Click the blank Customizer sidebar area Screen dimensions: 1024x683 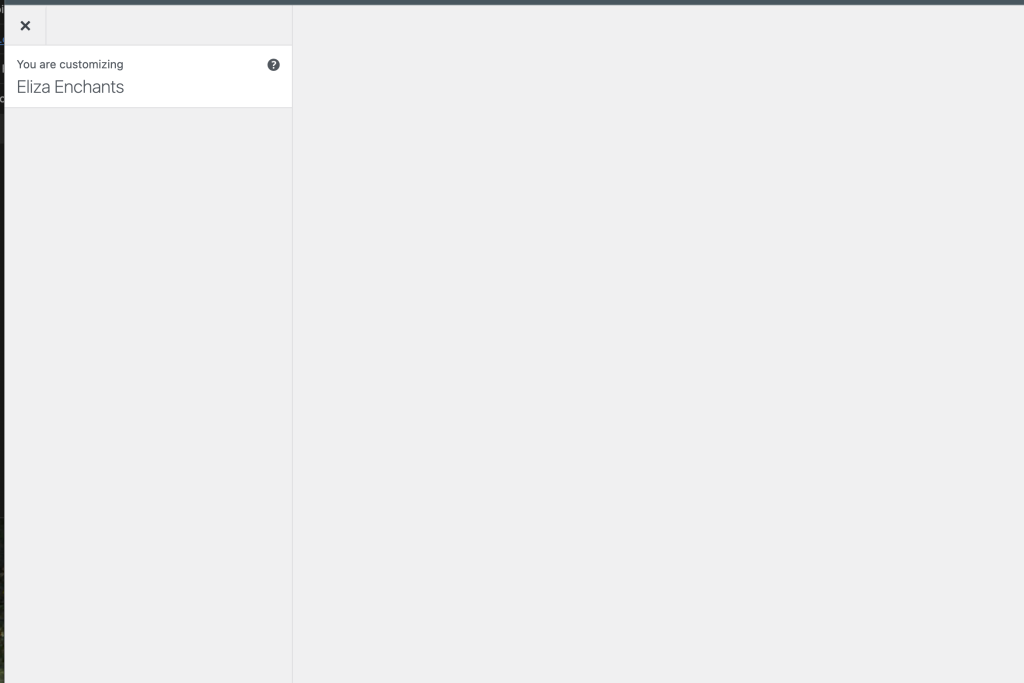(148, 395)
